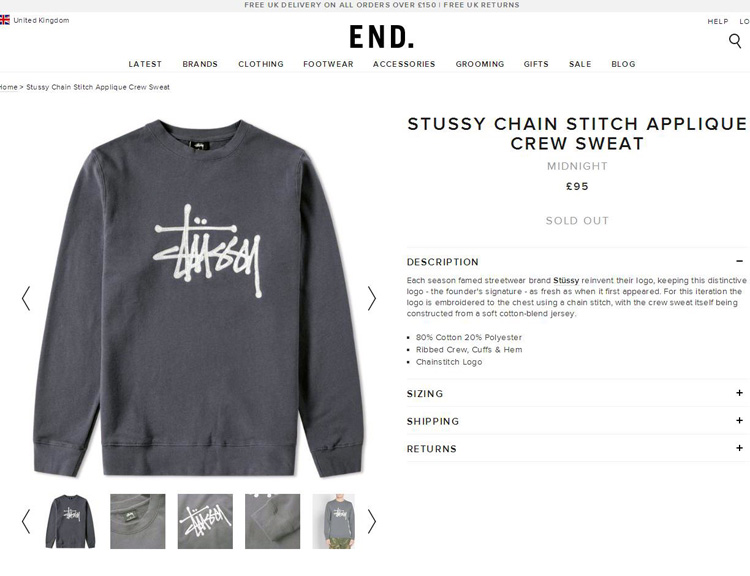Go to the Sale menu item
750x576 pixels.
tap(580, 64)
